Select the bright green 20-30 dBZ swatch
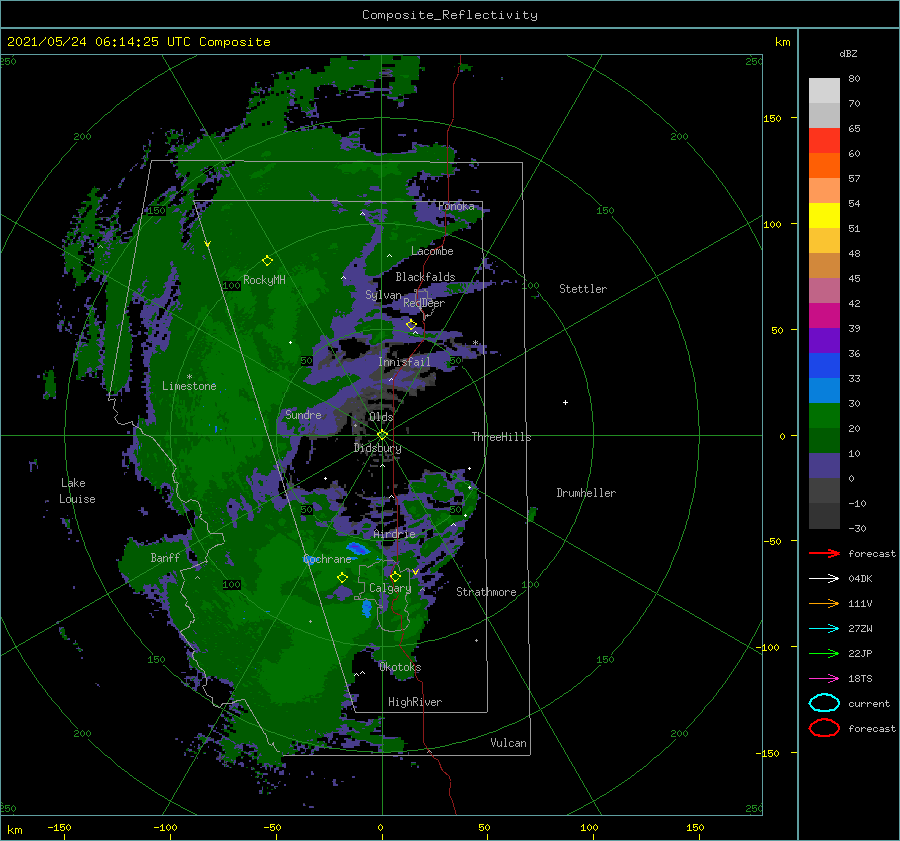 tap(824, 415)
